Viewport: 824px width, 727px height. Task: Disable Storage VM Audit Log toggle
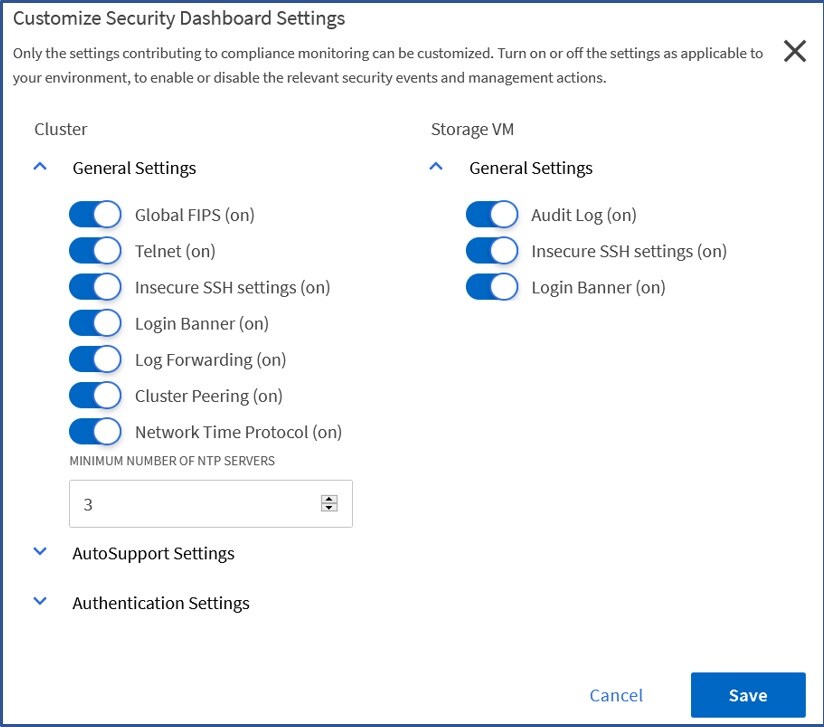(491, 215)
